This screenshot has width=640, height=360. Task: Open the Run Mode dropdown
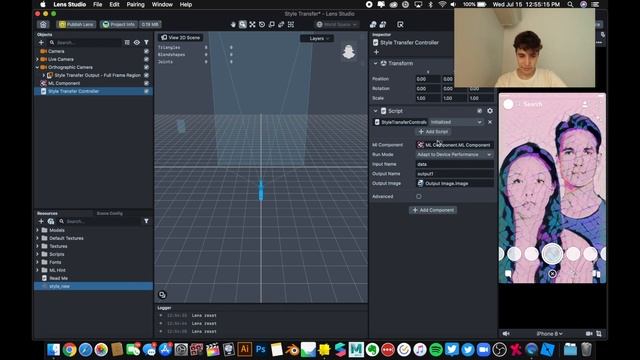[x=454, y=155]
